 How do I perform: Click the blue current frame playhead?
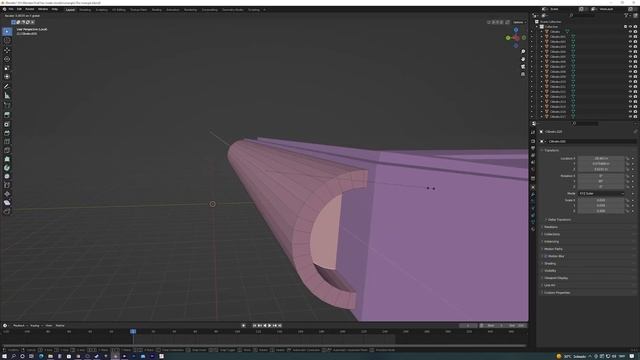tap(133, 331)
